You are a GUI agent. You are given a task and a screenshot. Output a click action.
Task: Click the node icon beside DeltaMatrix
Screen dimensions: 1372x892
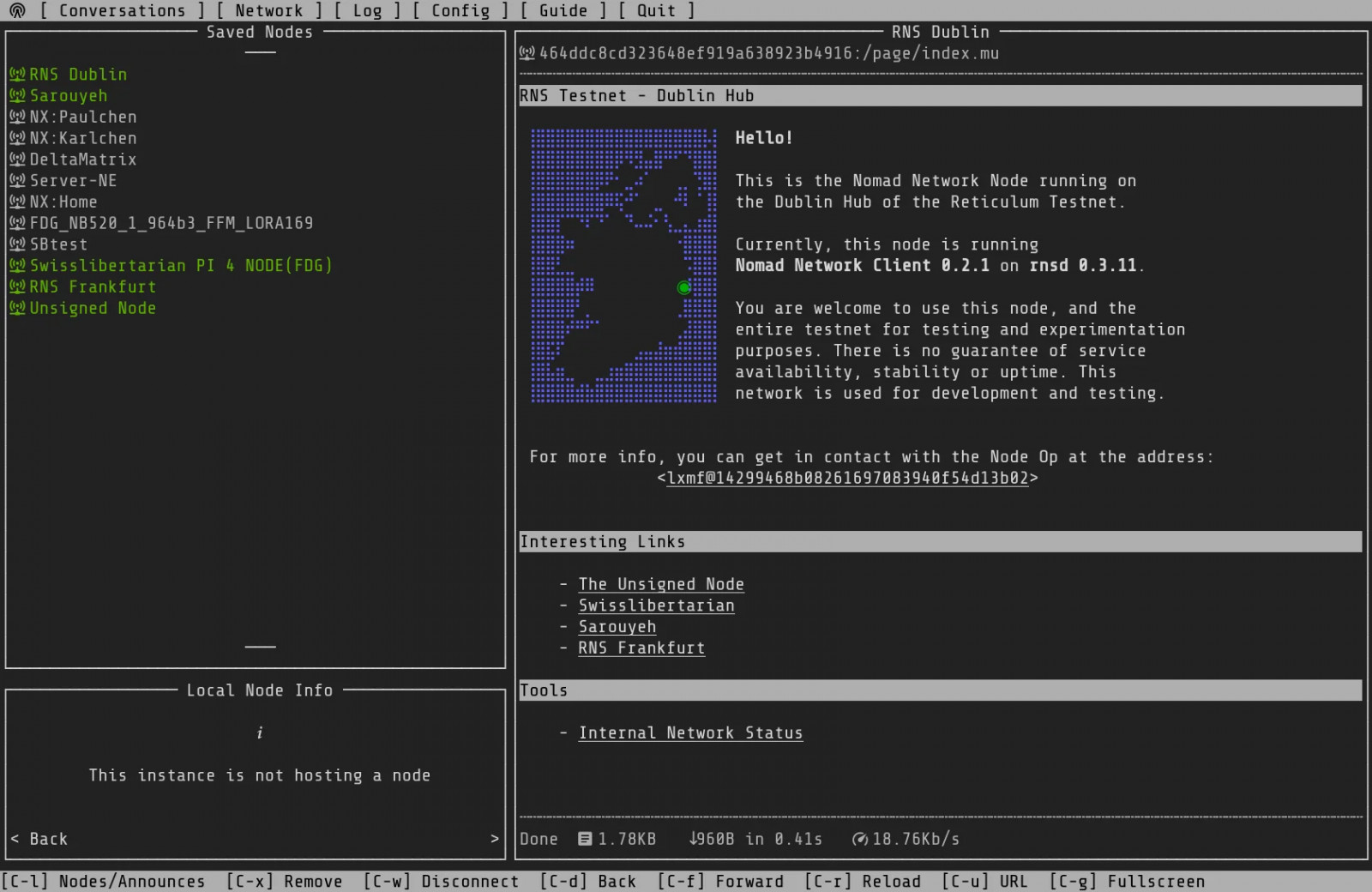pyautogui.click(x=17, y=160)
